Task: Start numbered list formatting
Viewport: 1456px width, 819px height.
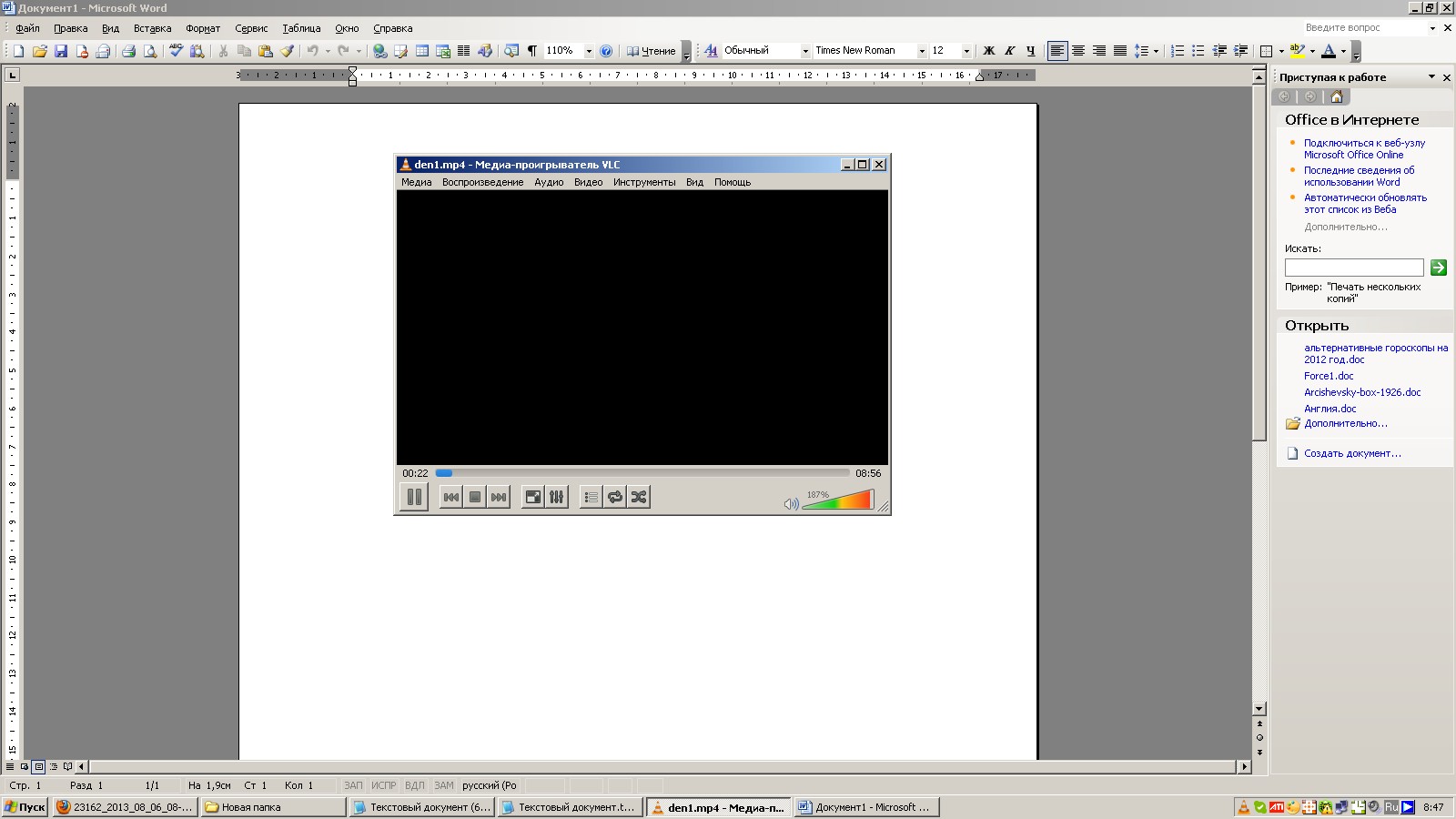Action: (1178, 51)
